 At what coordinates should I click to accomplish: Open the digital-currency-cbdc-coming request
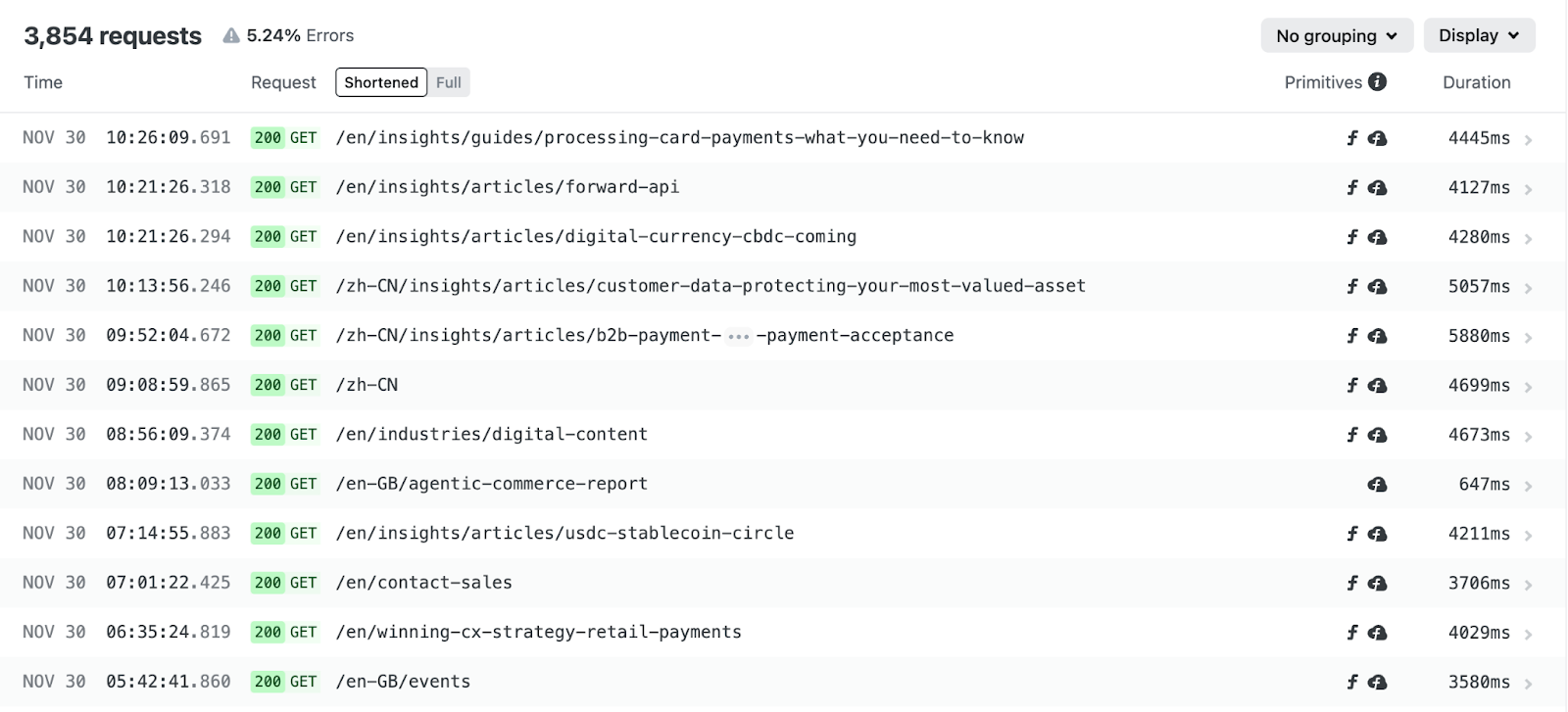(596, 236)
